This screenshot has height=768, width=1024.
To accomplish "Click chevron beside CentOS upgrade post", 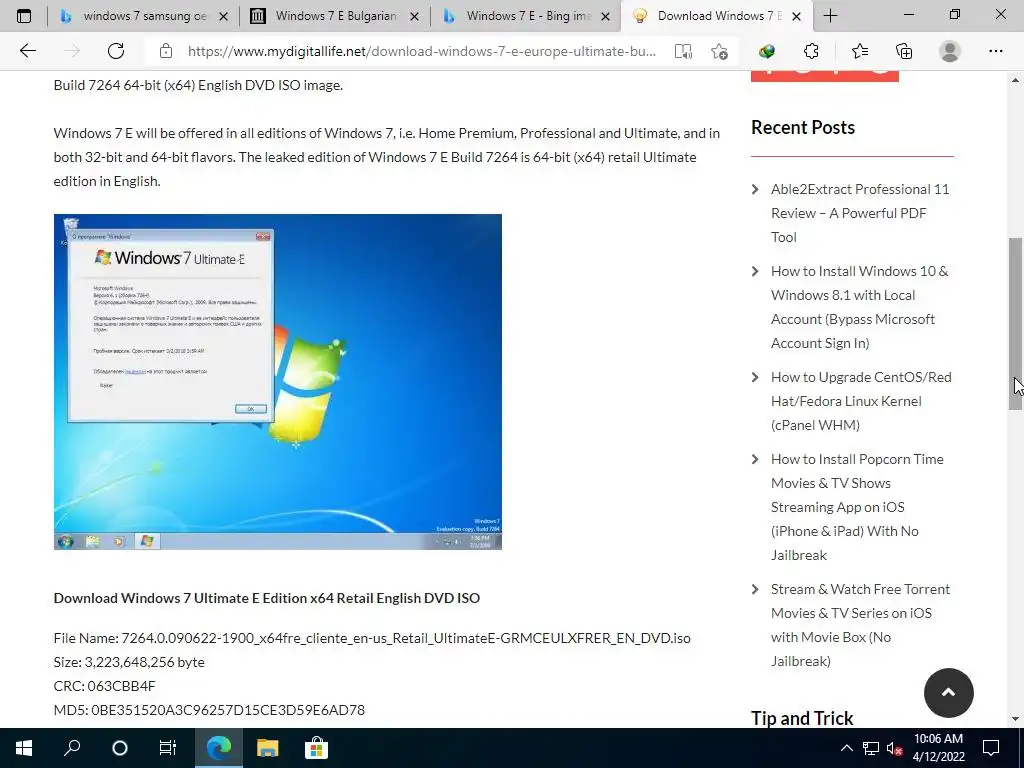I will click(756, 377).
